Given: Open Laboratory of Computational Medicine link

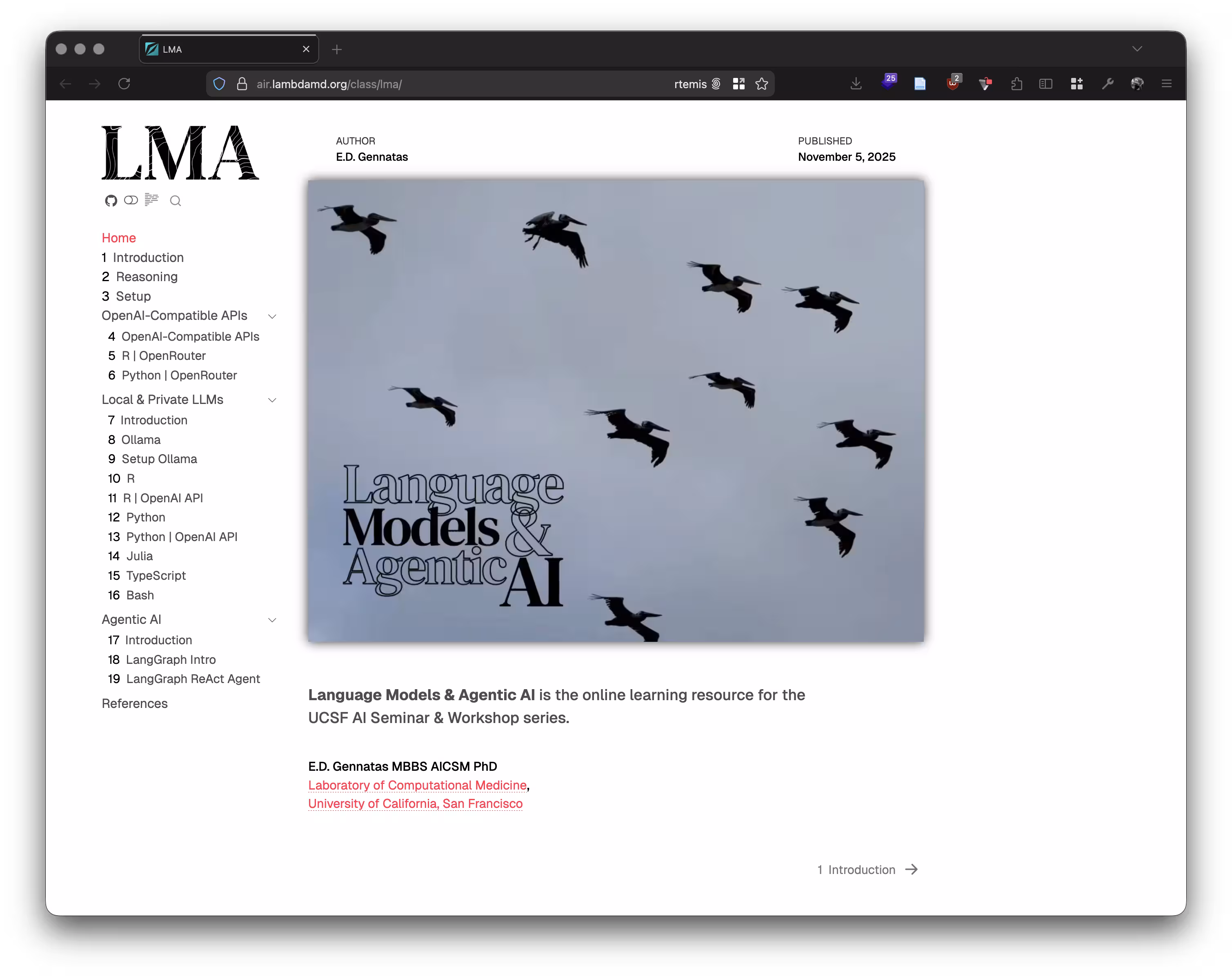Looking at the screenshot, I should [x=417, y=785].
